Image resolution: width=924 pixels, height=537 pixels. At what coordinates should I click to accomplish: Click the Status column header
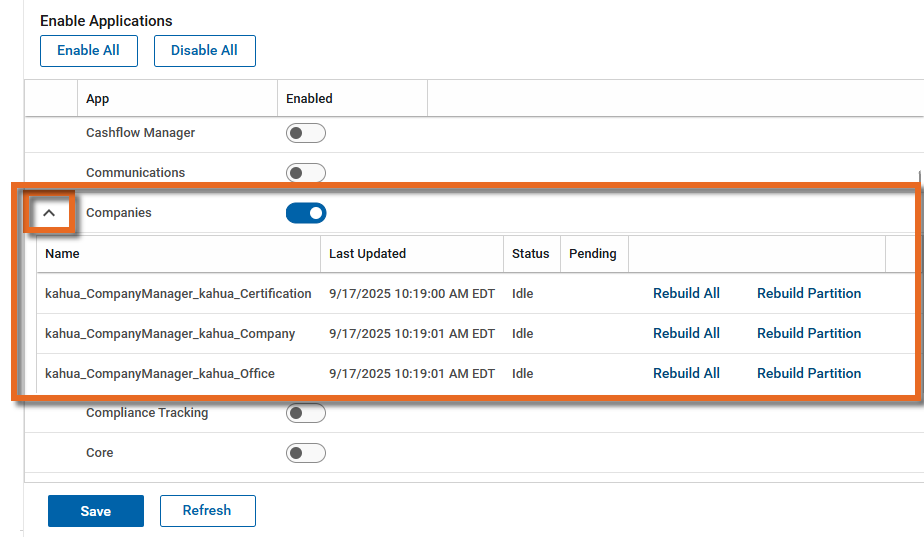click(530, 254)
